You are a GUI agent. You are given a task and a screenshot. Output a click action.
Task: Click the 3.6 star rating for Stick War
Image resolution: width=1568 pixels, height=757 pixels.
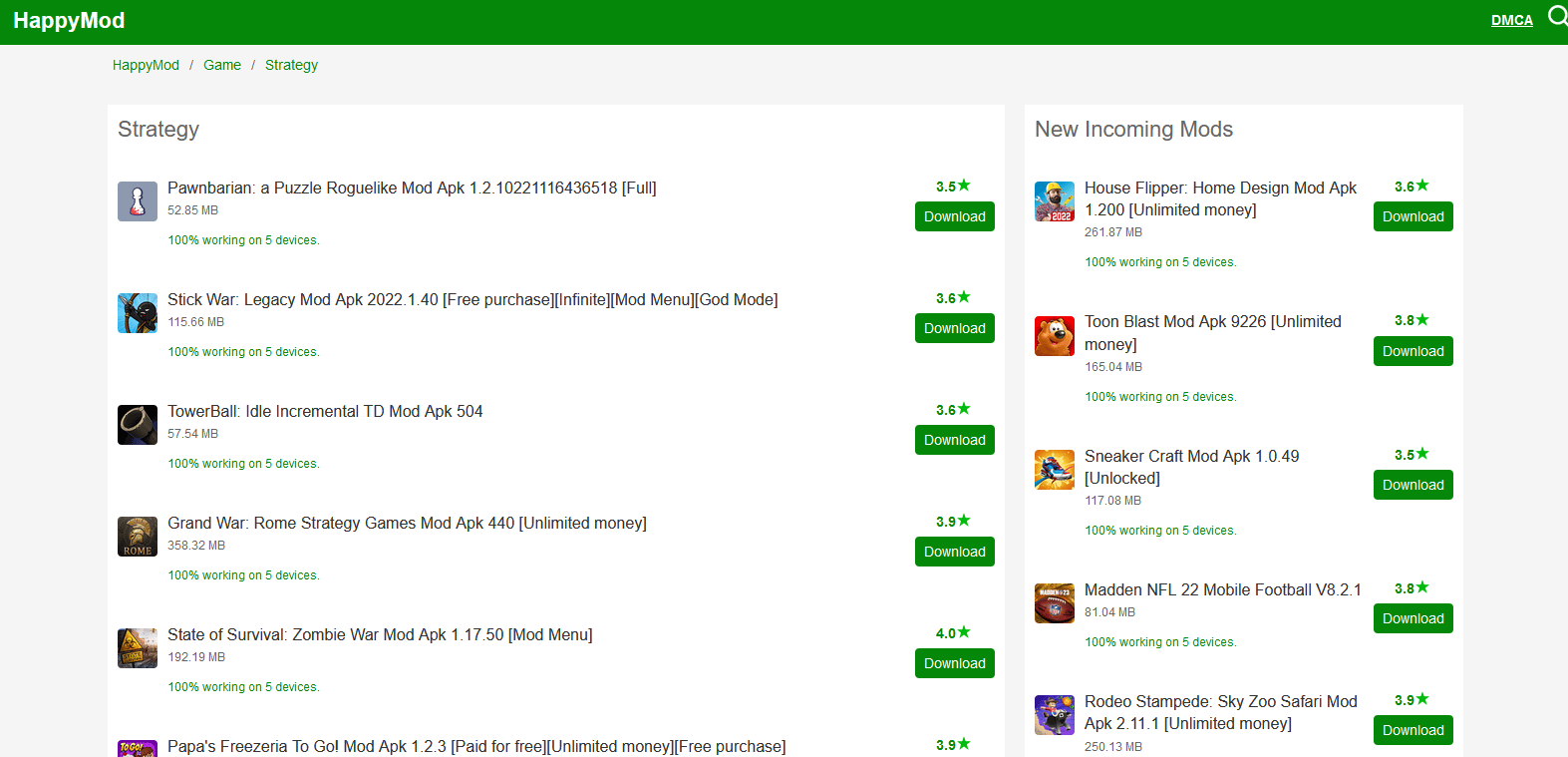(953, 298)
